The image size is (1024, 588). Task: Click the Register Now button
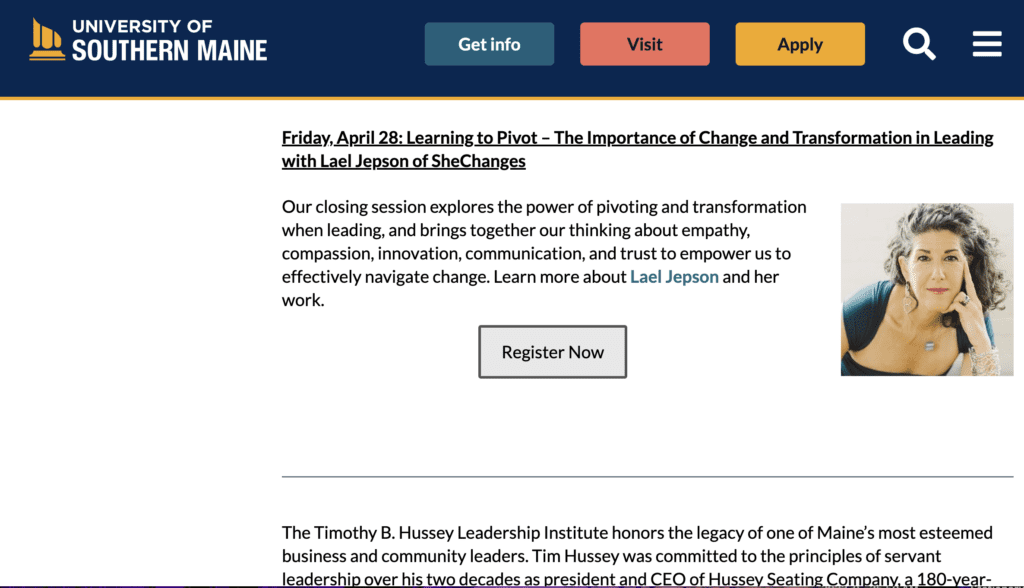pyautogui.click(x=552, y=351)
